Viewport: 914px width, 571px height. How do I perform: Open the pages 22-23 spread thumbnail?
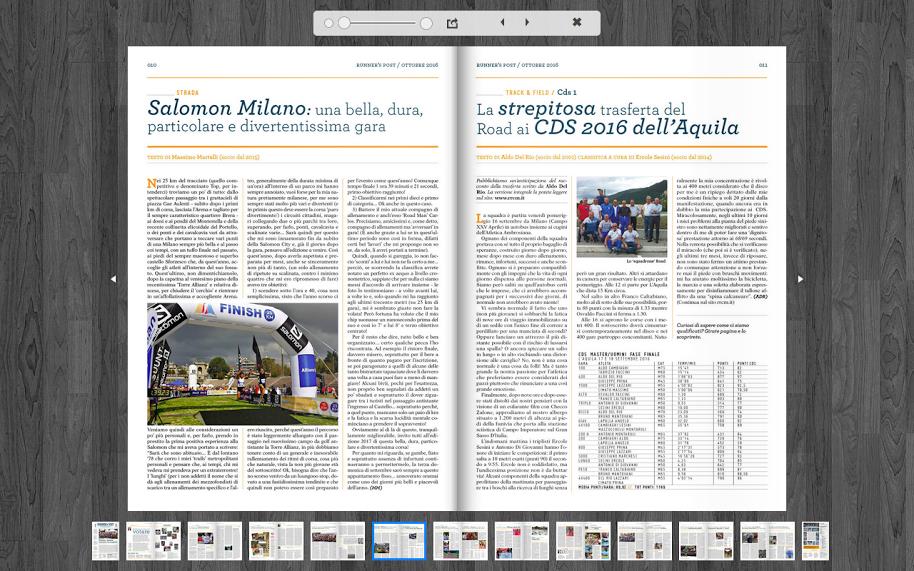[768, 541]
